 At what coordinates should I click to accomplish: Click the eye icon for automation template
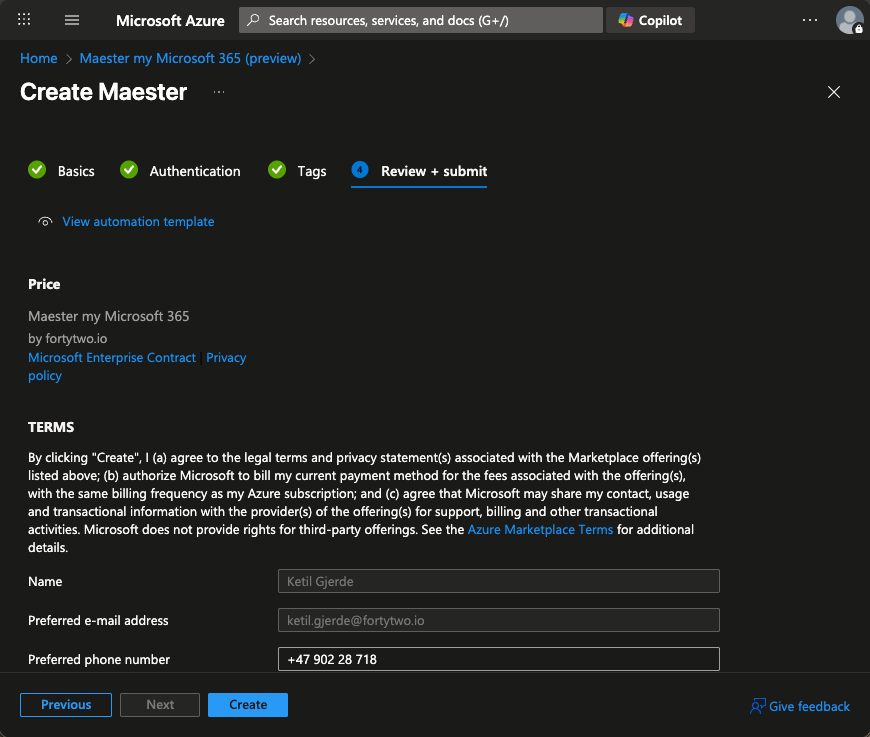tap(45, 222)
